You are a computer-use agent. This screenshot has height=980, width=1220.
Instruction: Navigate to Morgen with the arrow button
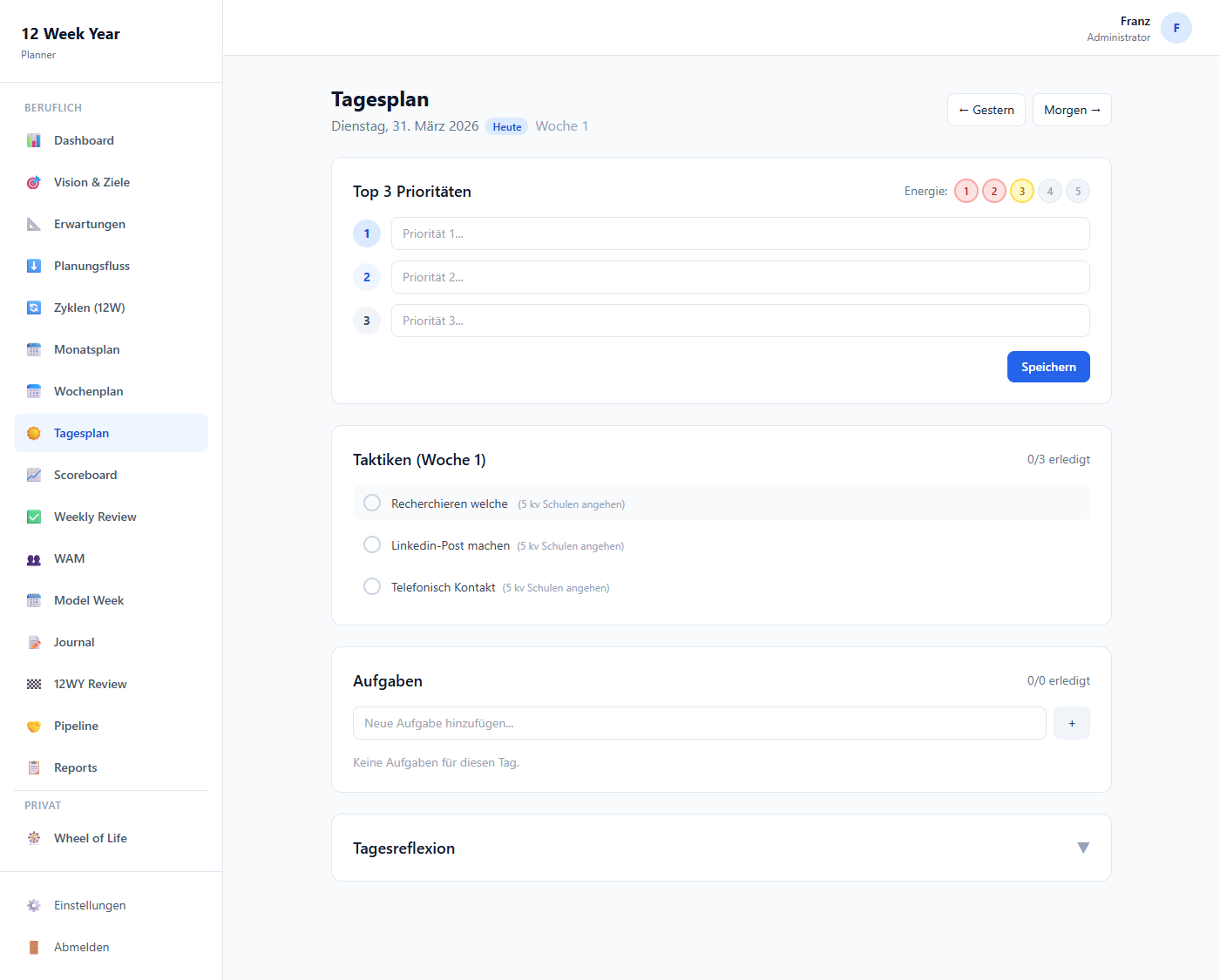pos(1071,110)
